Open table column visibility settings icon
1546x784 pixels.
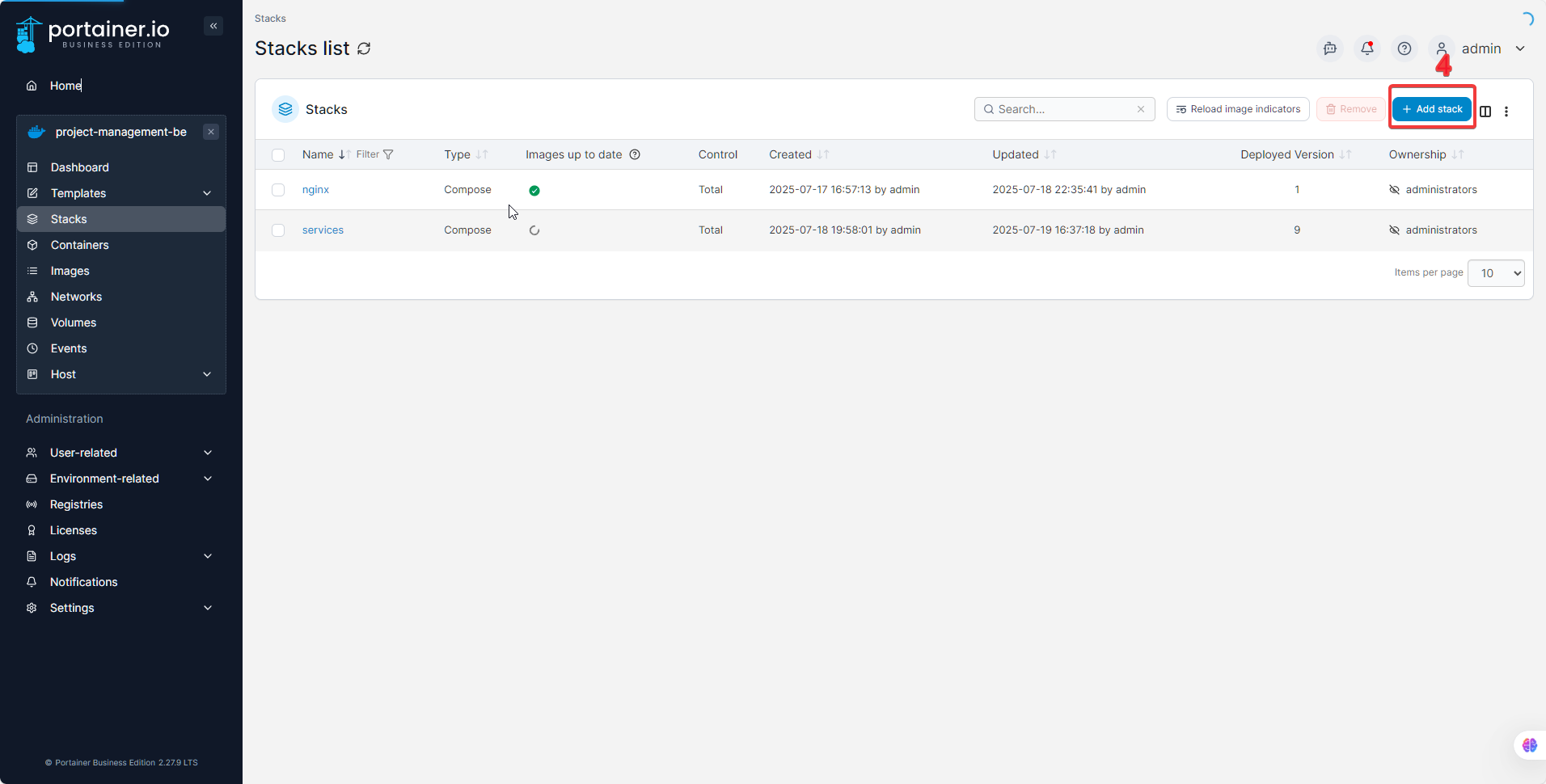(x=1485, y=112)
